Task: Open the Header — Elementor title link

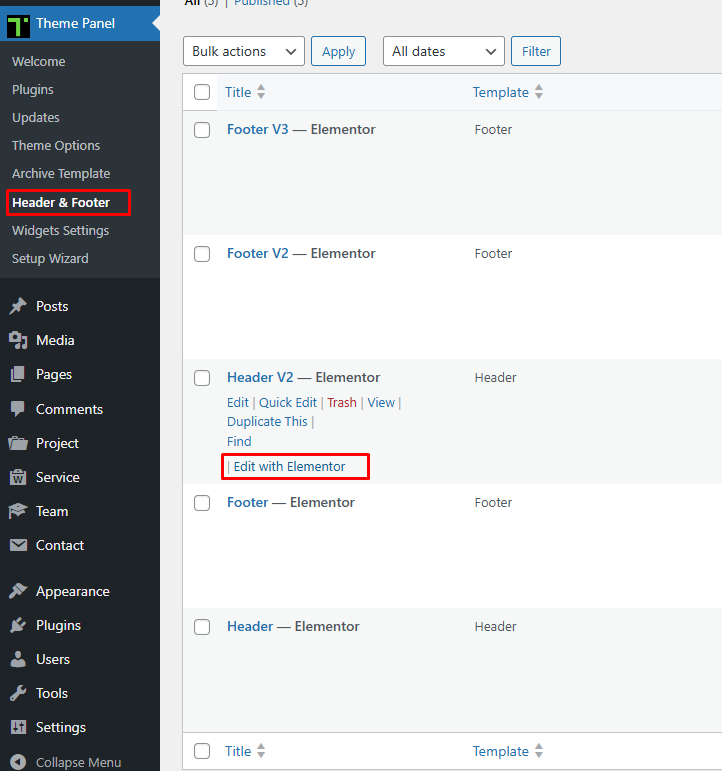Action: point(250,626)
